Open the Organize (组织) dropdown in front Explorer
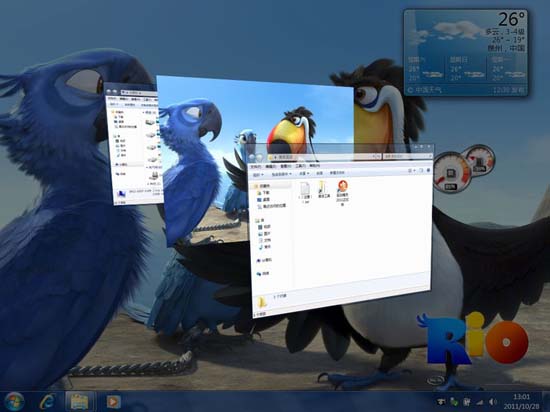Image resolution: width=550 pixels, height=412 pixels. (x=258, y=174)
